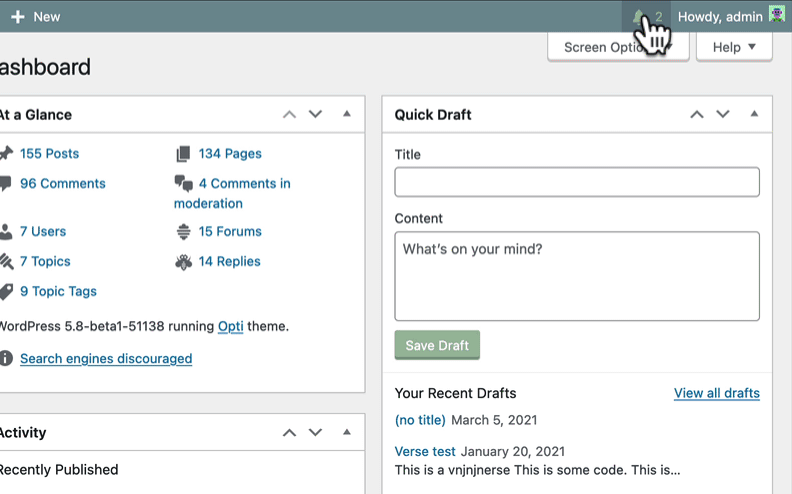Collapse the Quick Draft panel

(x=755, y=114)
